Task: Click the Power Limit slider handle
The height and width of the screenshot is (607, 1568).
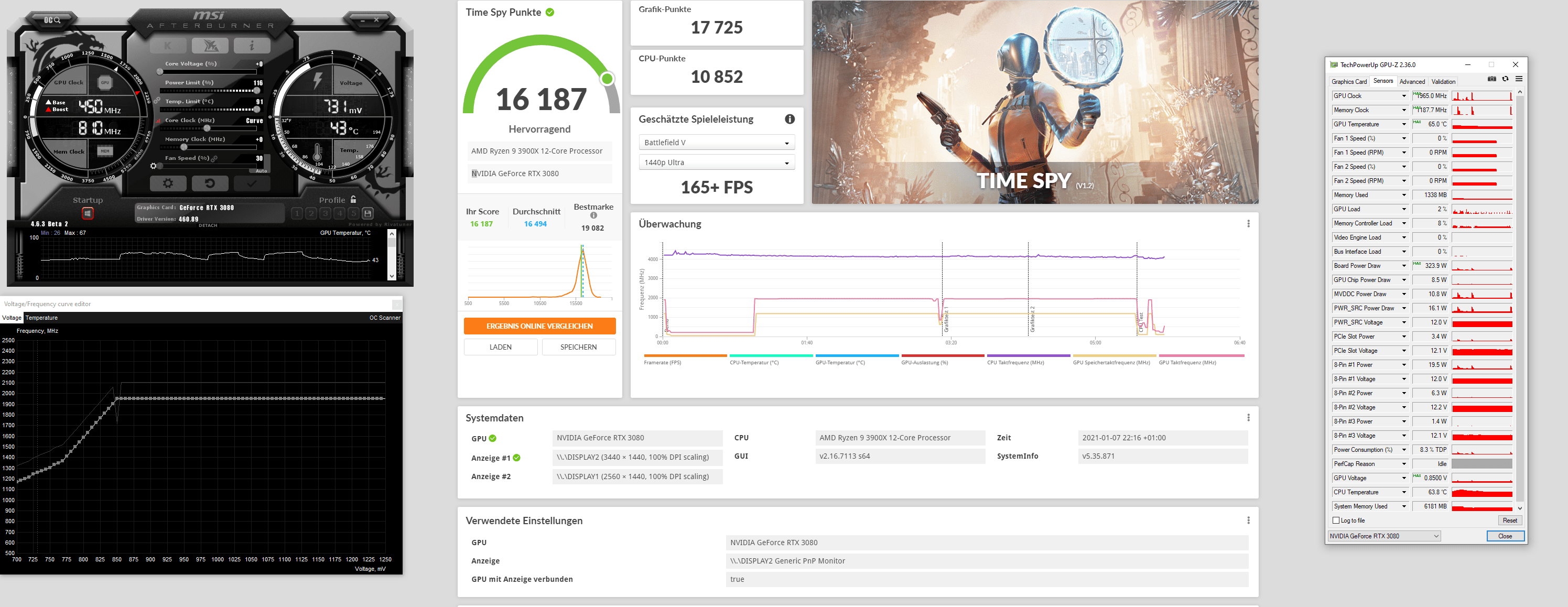Action: coord(257,90)
